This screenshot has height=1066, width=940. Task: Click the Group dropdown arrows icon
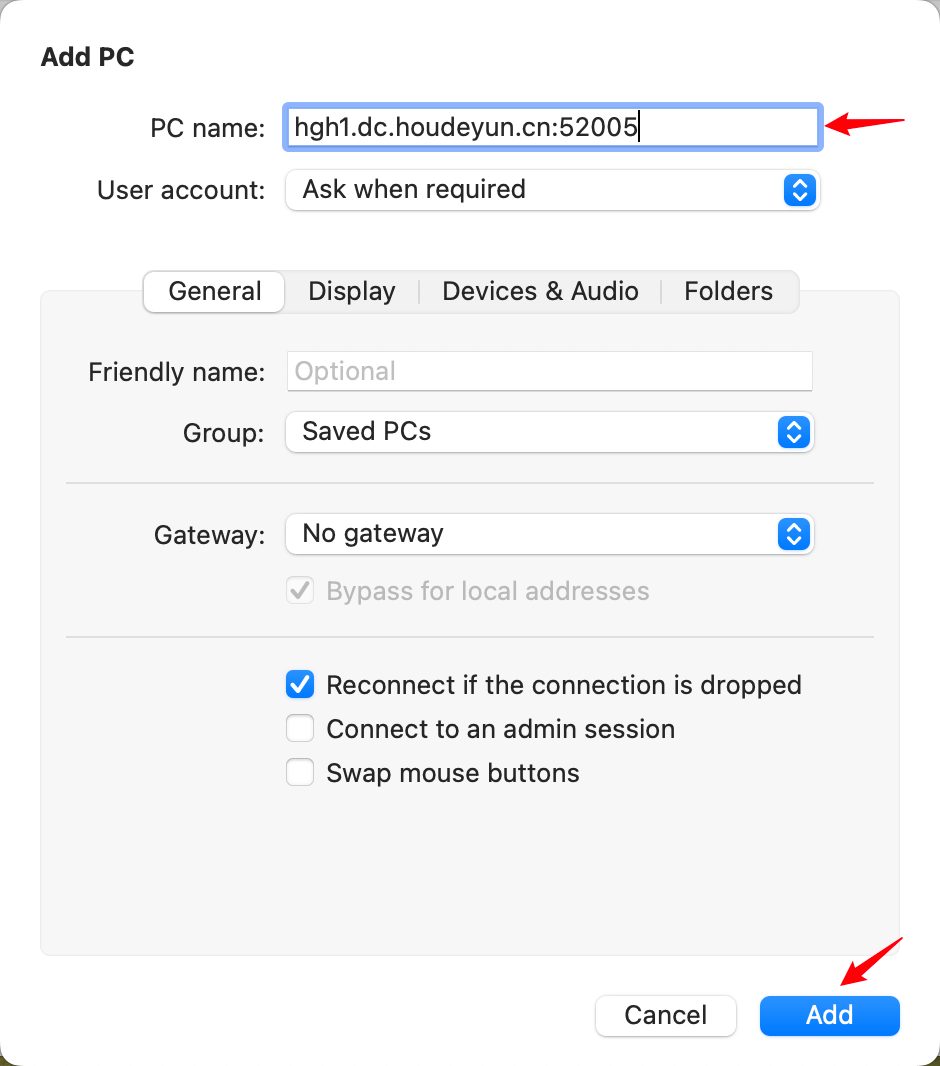(793, 432)
